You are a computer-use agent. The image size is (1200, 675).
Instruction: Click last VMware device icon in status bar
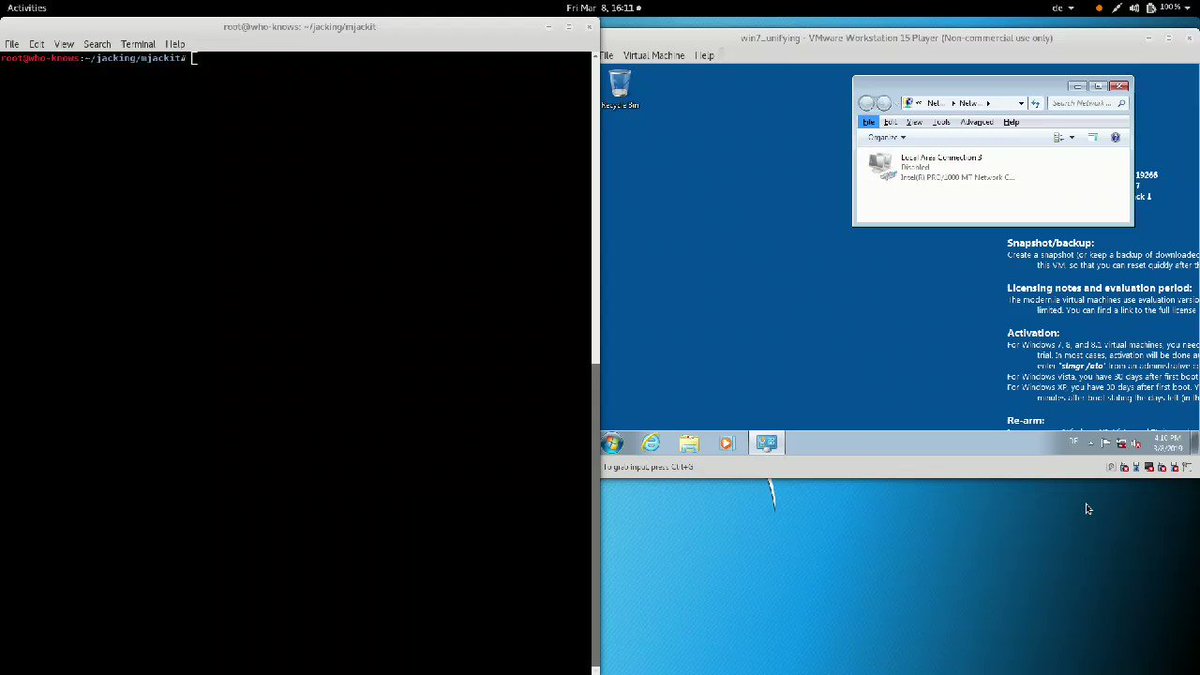tap(1187, 467)
